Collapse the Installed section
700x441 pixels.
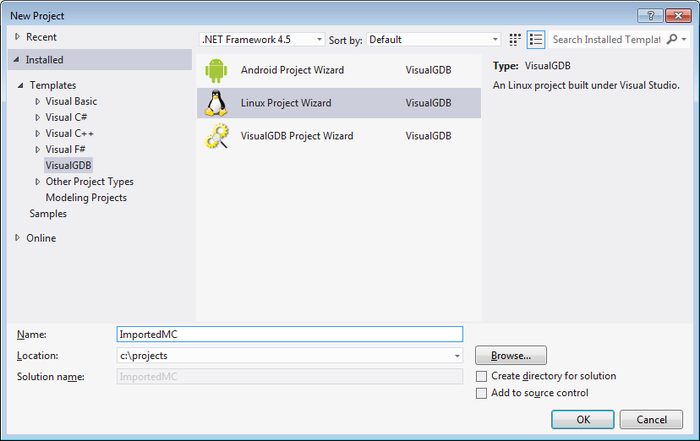pyautogui.click(x=17, y=59)
